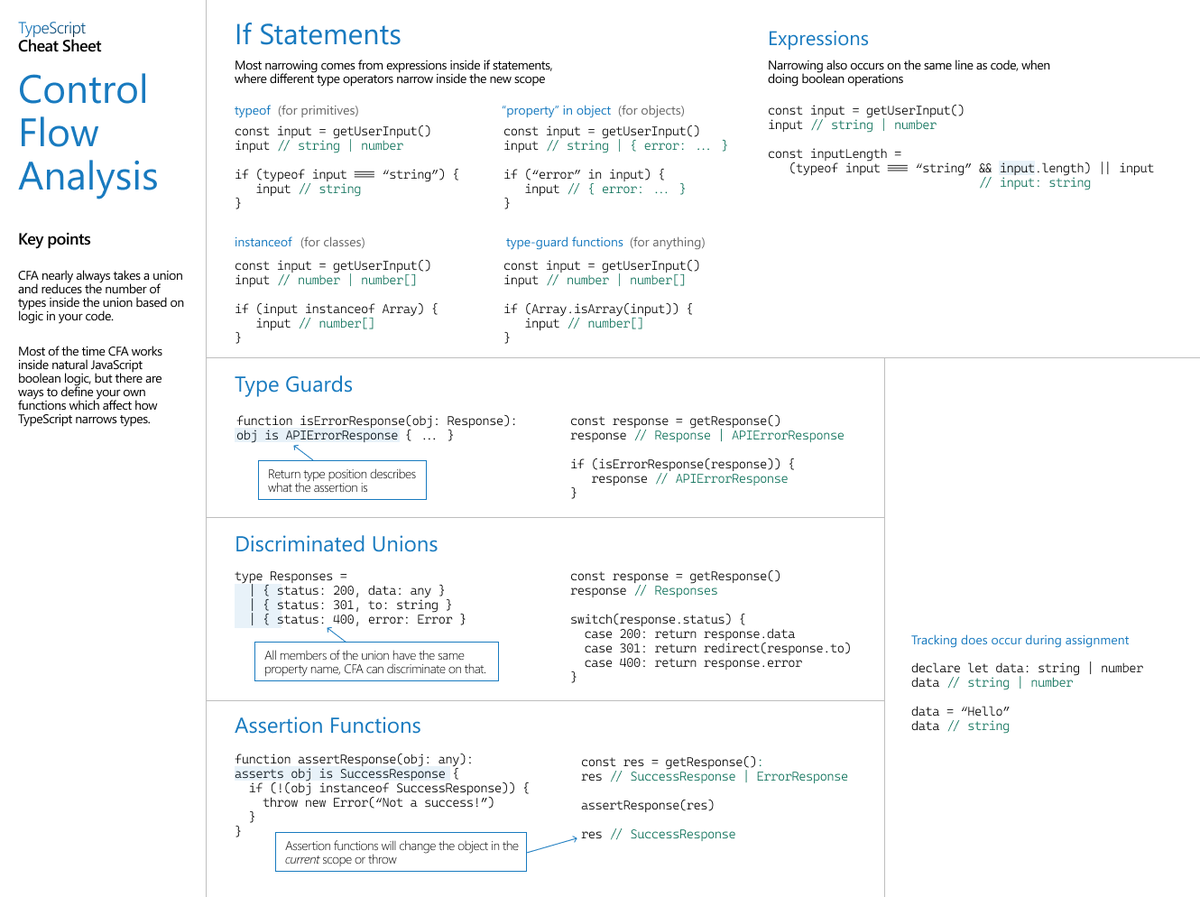Click the "If Statements" section heading
The height and width of the screenshot is (897, 1200).
pos(317,34)
